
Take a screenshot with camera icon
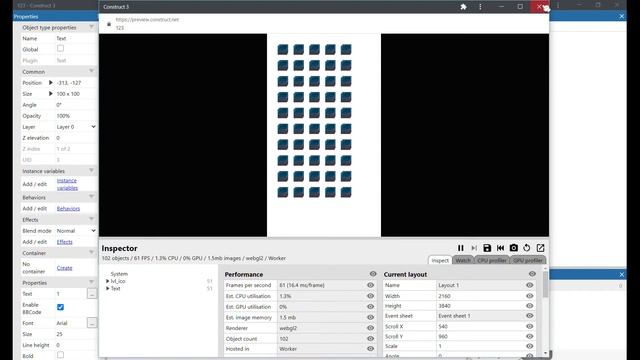[x=513, y=248]
